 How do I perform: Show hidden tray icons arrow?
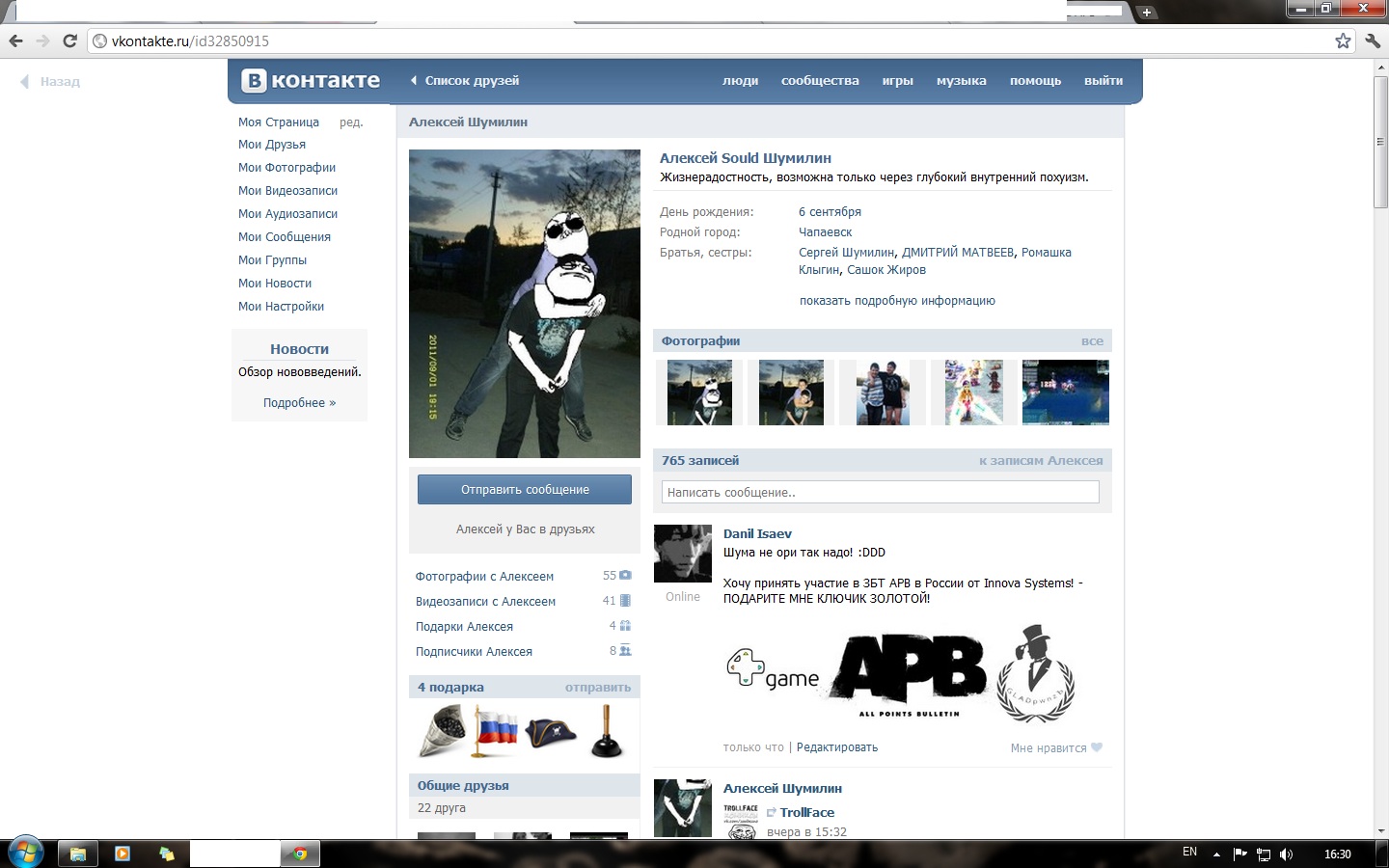[x=1216, y=854]
